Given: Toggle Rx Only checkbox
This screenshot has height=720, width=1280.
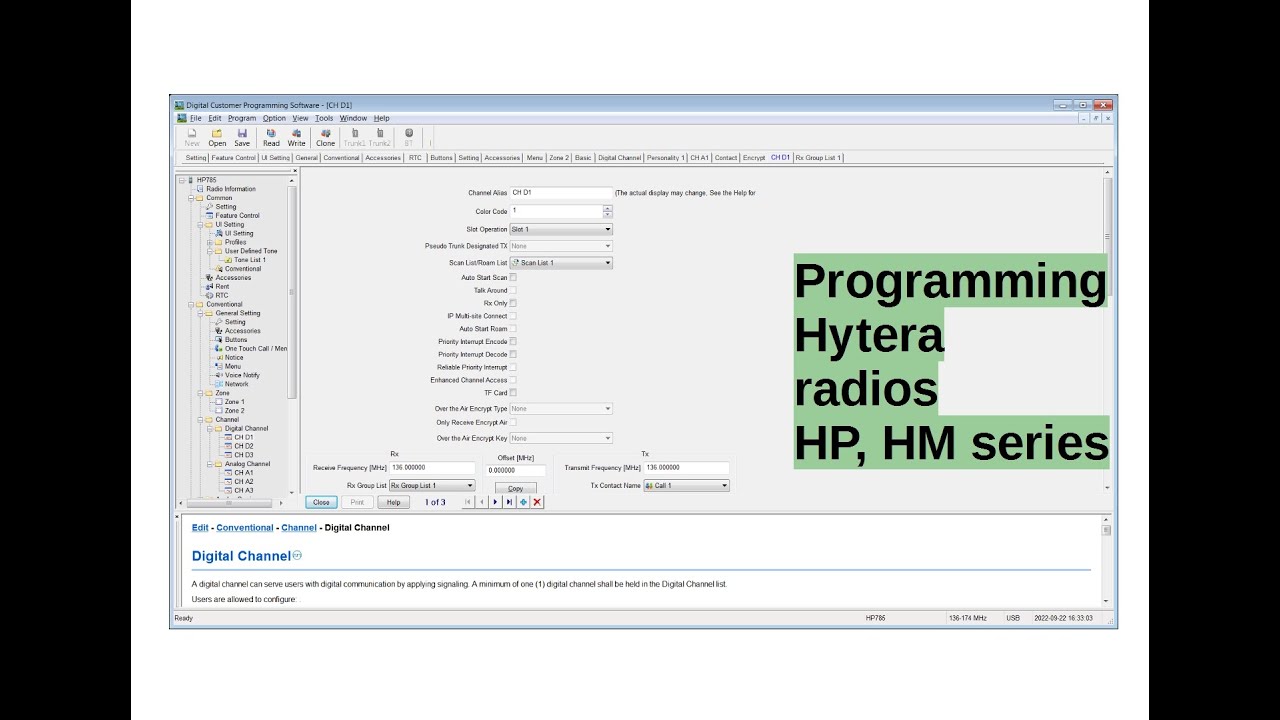Looking at the screenshot, I should point(513,303).
